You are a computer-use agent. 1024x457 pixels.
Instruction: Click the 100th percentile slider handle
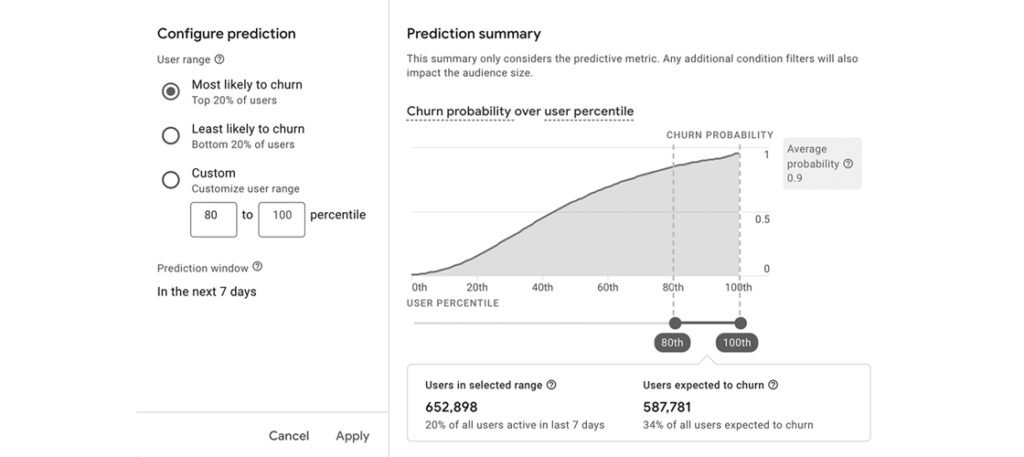740,322
